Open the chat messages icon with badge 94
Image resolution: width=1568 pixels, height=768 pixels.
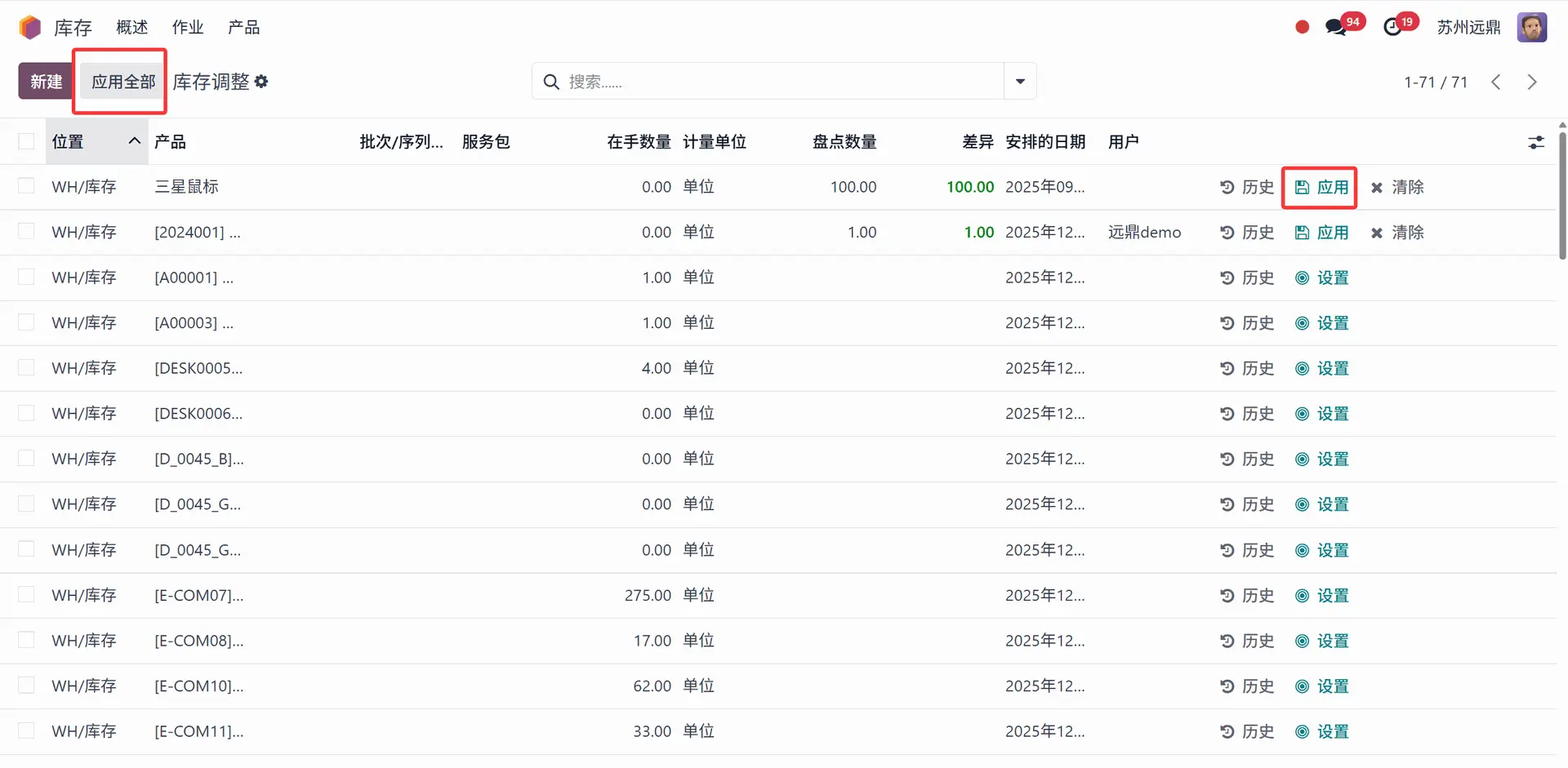click(1336, 27)
